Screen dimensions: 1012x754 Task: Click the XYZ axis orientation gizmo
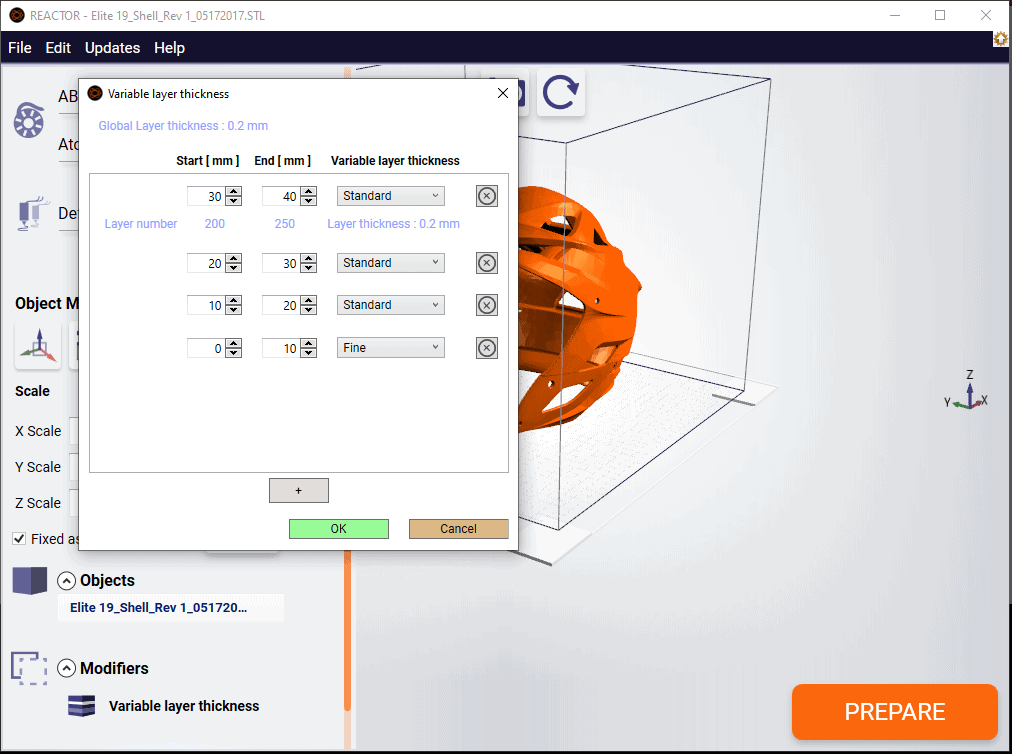click(x=967, y=392)
